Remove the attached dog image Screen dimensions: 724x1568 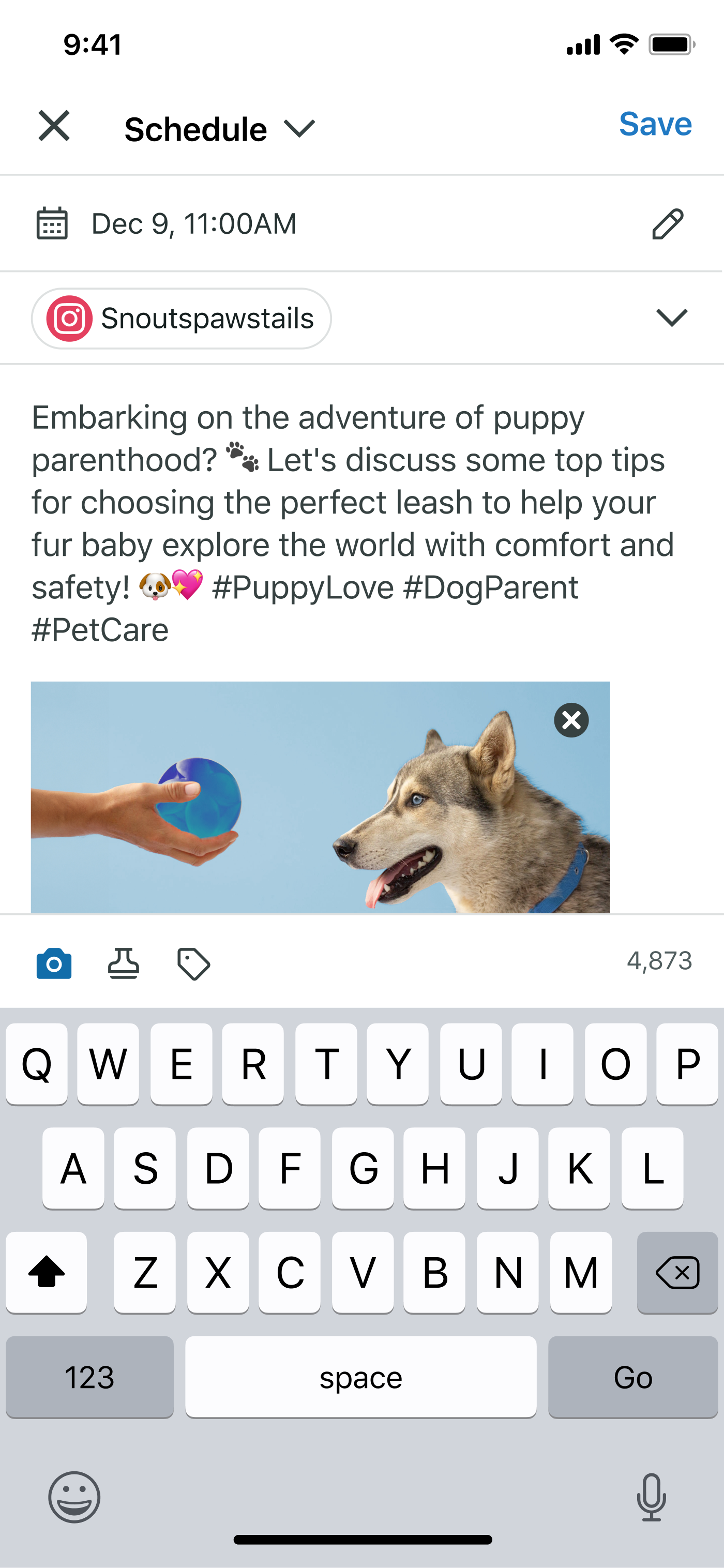coord(571,720)
